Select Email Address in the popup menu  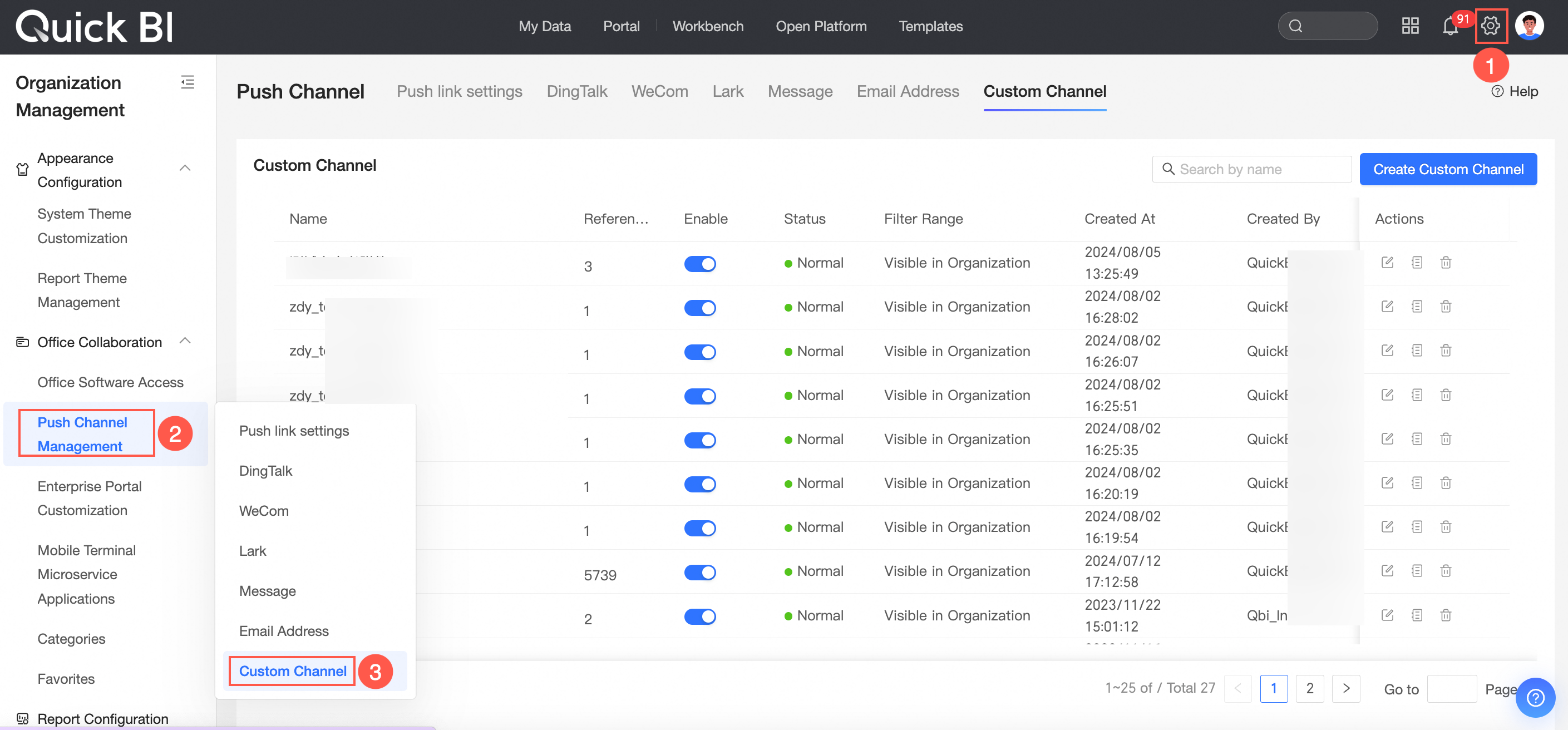284,632
